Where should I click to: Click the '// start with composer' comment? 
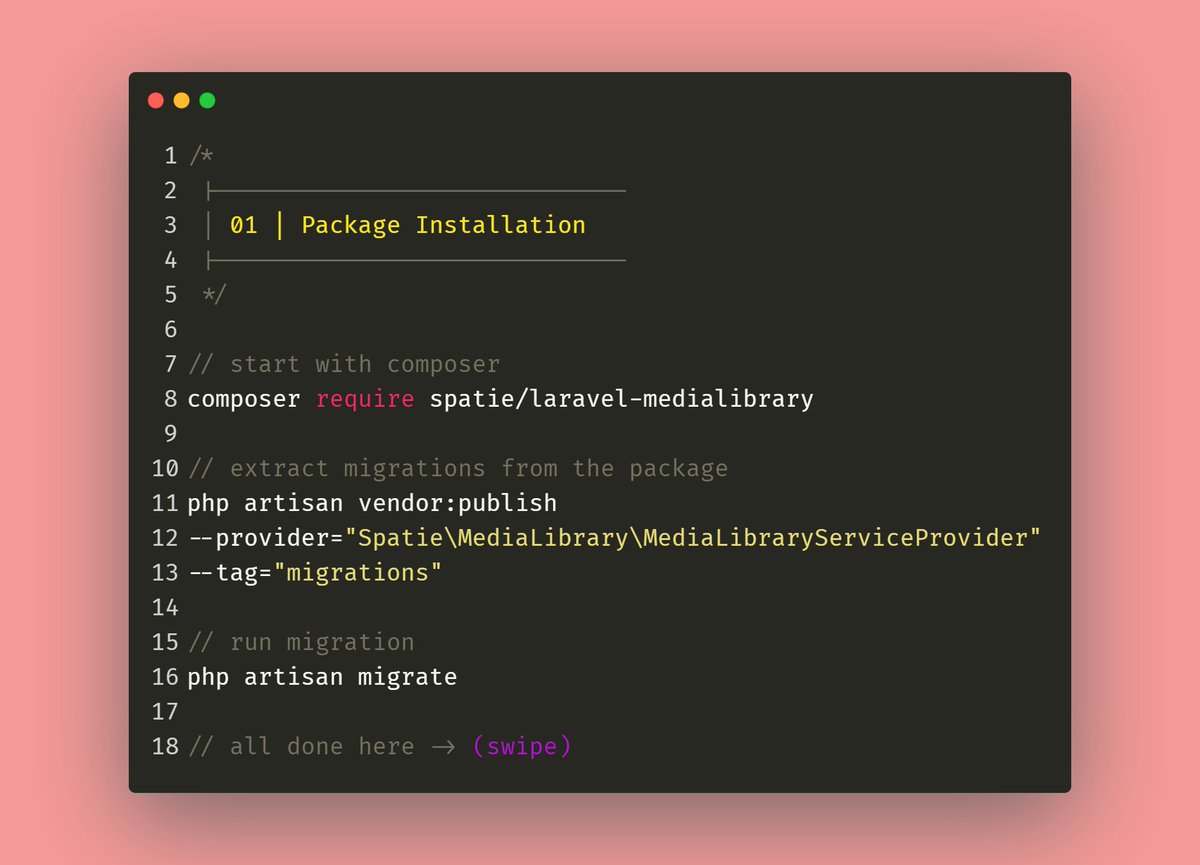pos(344,364)
